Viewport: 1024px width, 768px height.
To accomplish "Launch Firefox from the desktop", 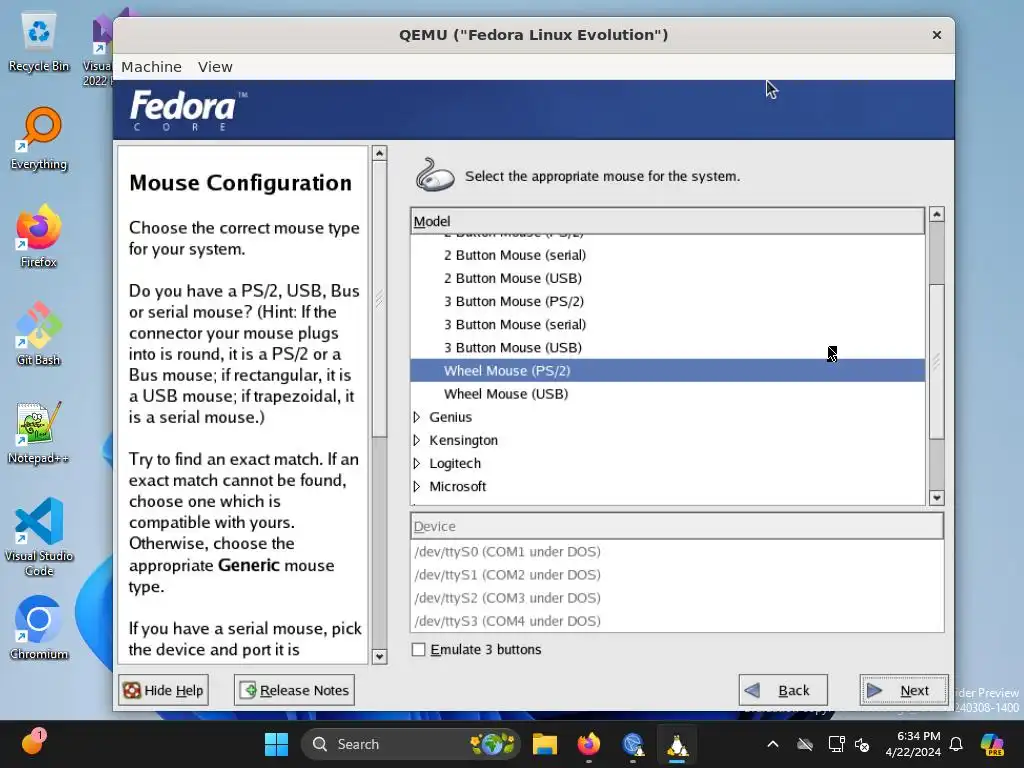I will (x=39, y=236).
